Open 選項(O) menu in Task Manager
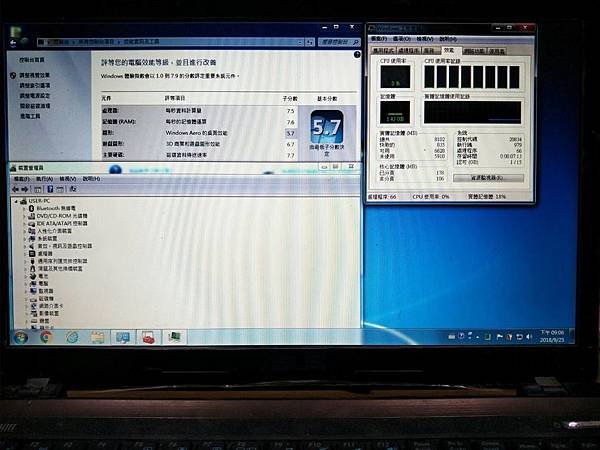The width and height of the screenshot is (600, 450). (x=402, y=39)
